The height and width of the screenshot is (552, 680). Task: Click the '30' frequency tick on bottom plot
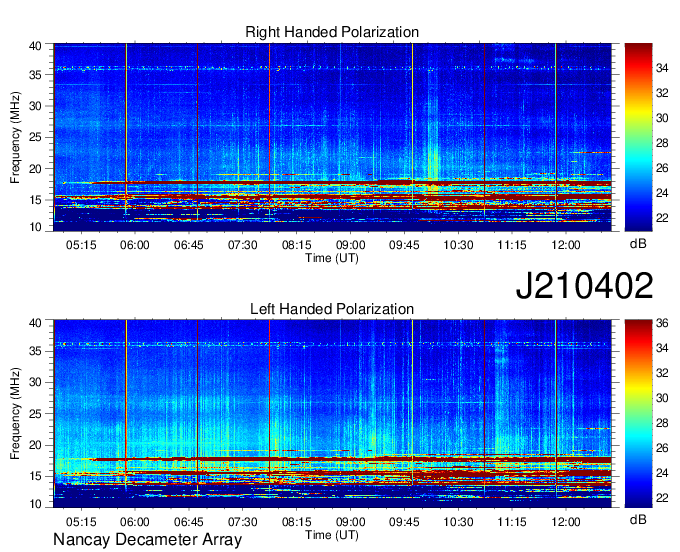(35, 382)
